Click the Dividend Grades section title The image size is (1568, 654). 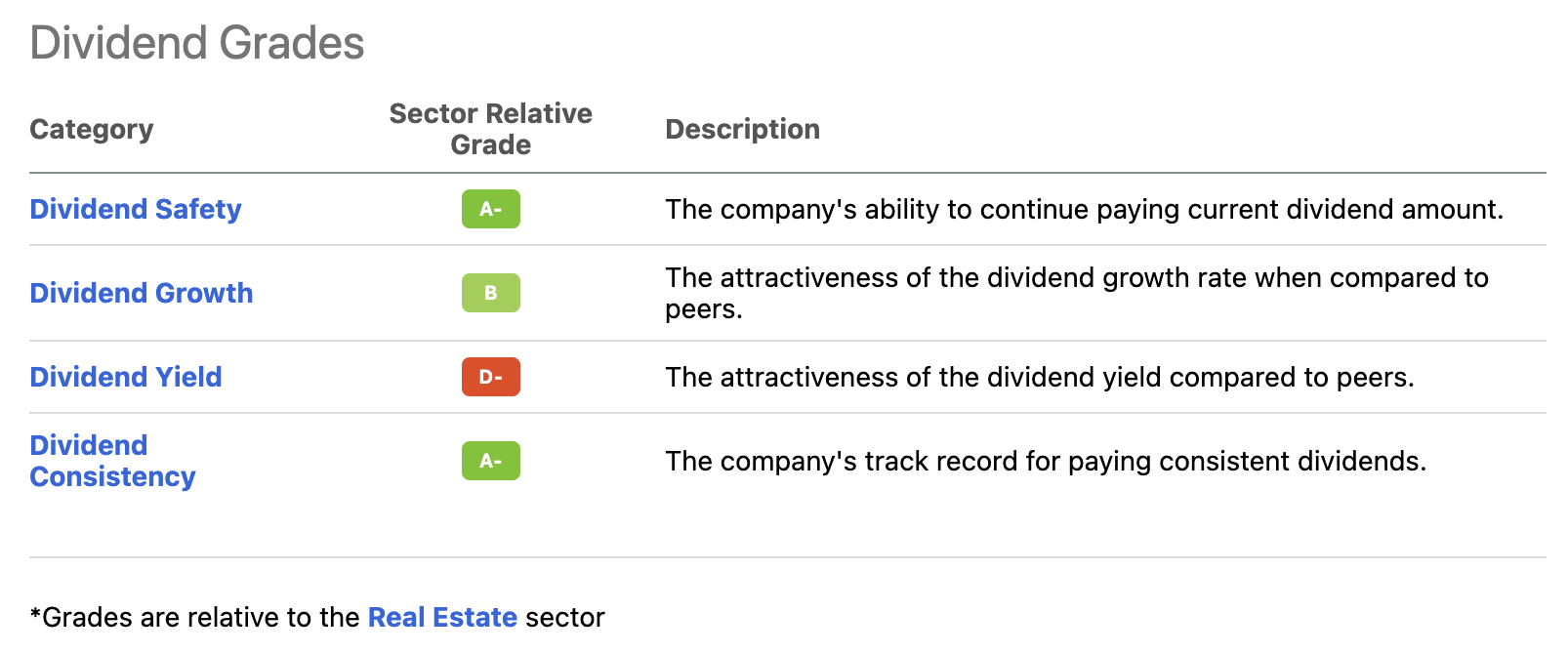click(197, 43)
